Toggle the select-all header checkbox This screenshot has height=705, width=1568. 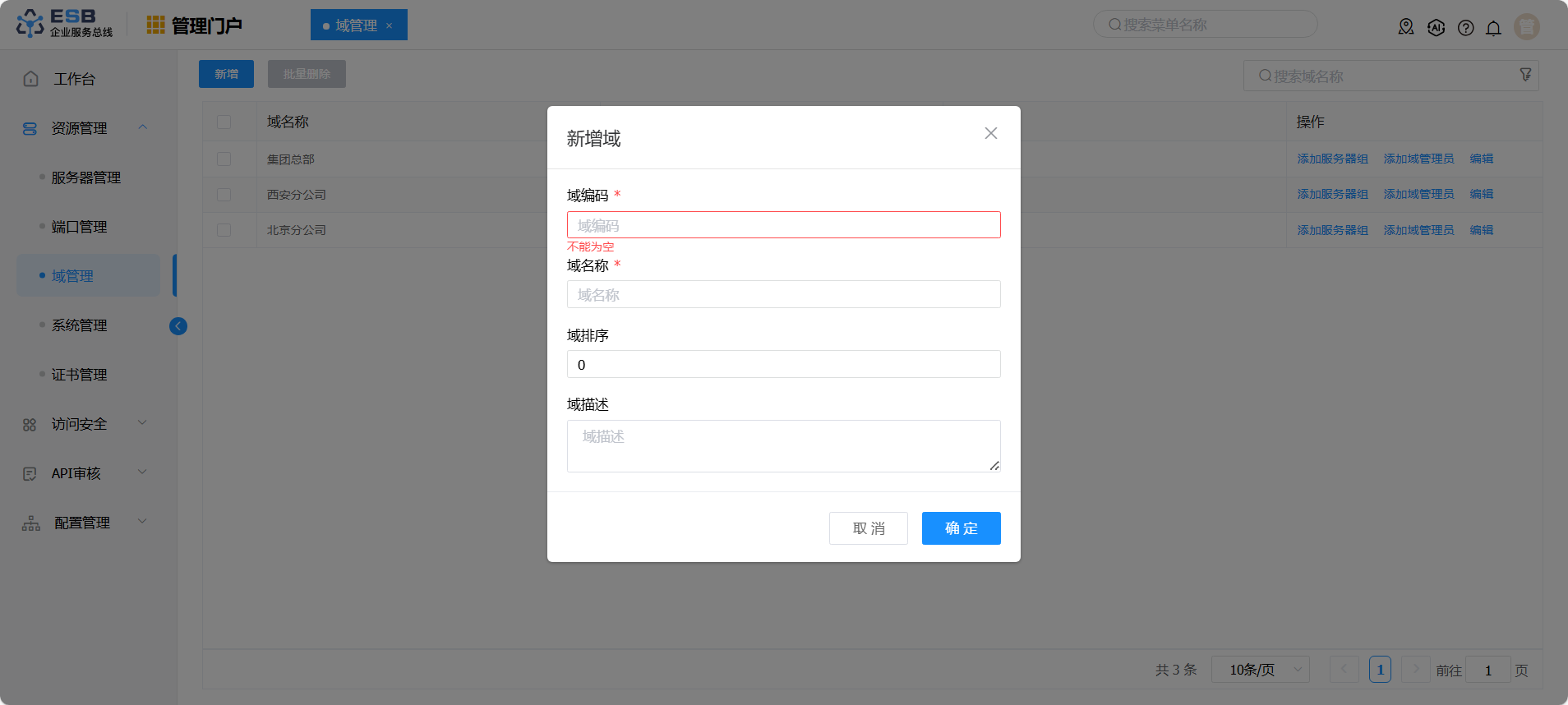pyautogui.click(x=224, y=122)
